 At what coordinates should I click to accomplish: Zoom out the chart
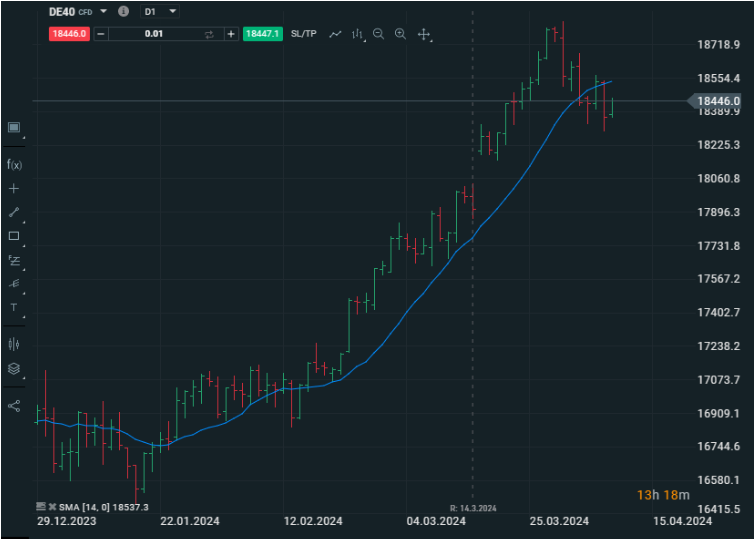coord(378,34)
